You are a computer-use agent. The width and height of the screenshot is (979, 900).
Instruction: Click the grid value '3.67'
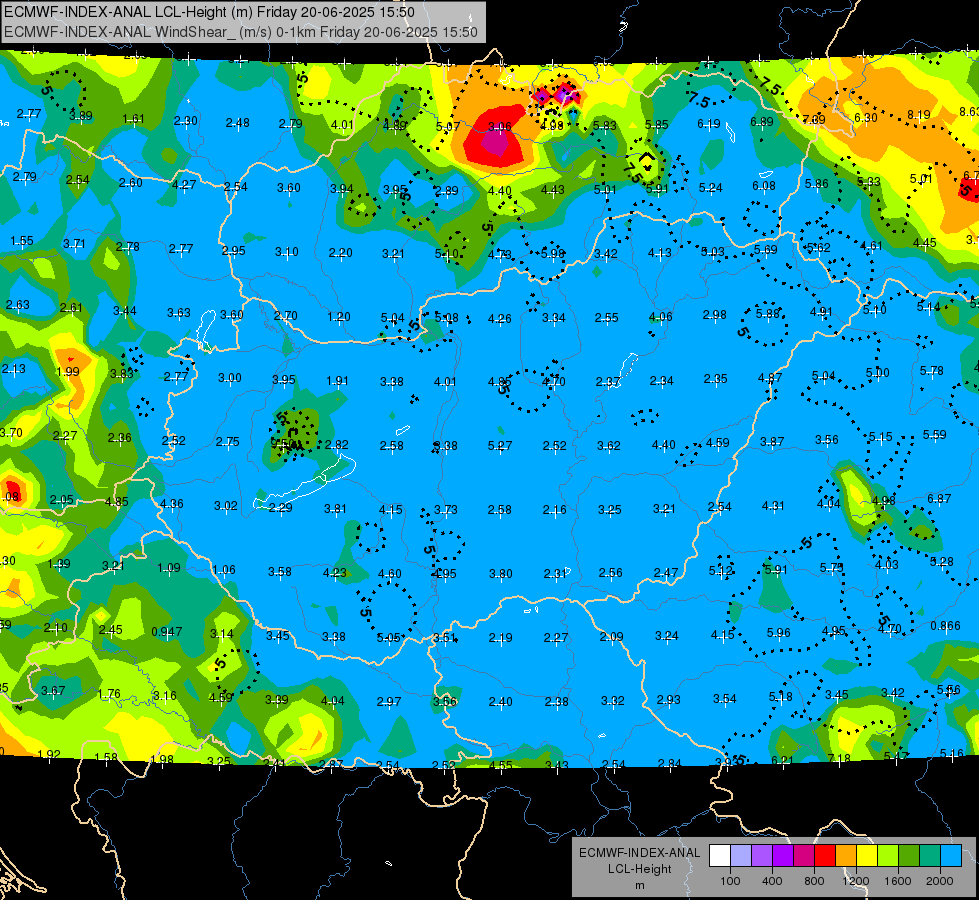click(x=53, y=691)
